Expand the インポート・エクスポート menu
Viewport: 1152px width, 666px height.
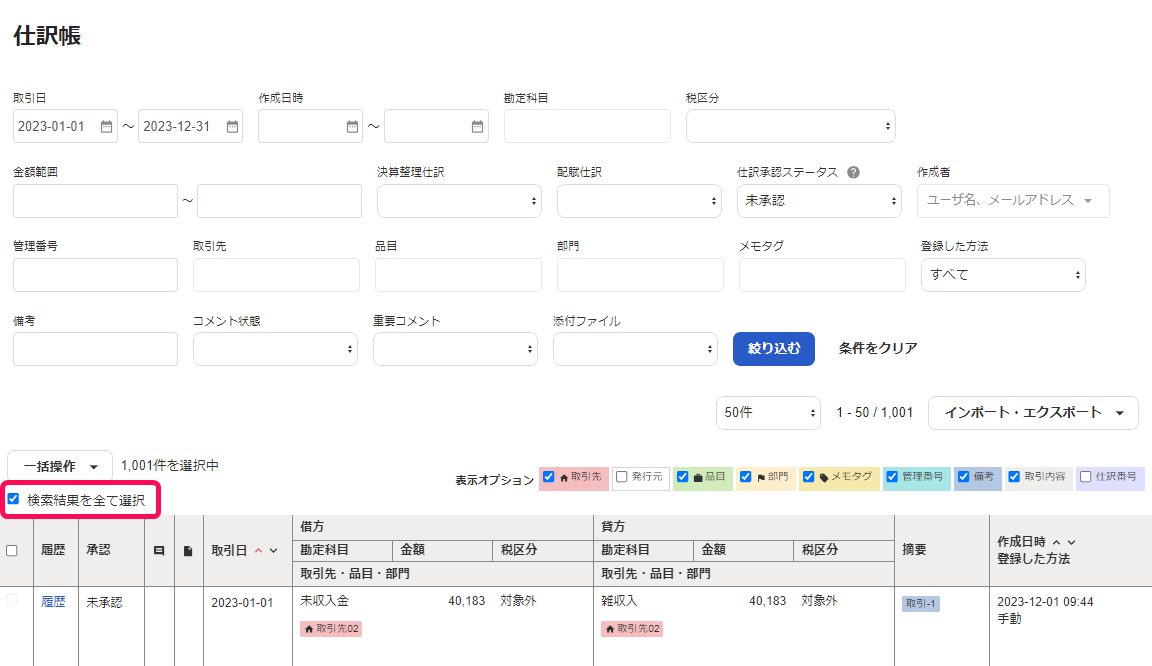coord(1034,412)
